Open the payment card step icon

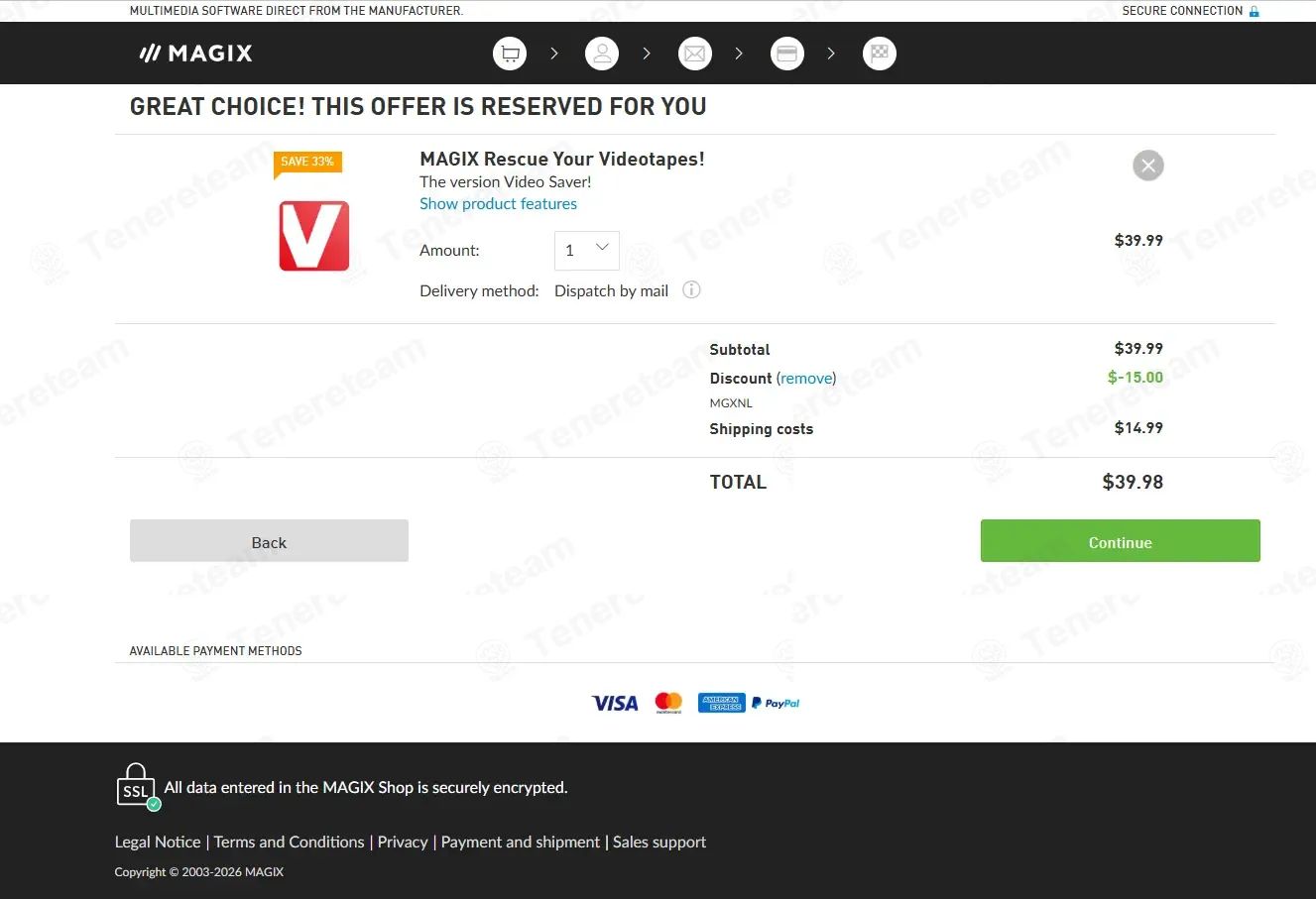(x=787, y=54)
